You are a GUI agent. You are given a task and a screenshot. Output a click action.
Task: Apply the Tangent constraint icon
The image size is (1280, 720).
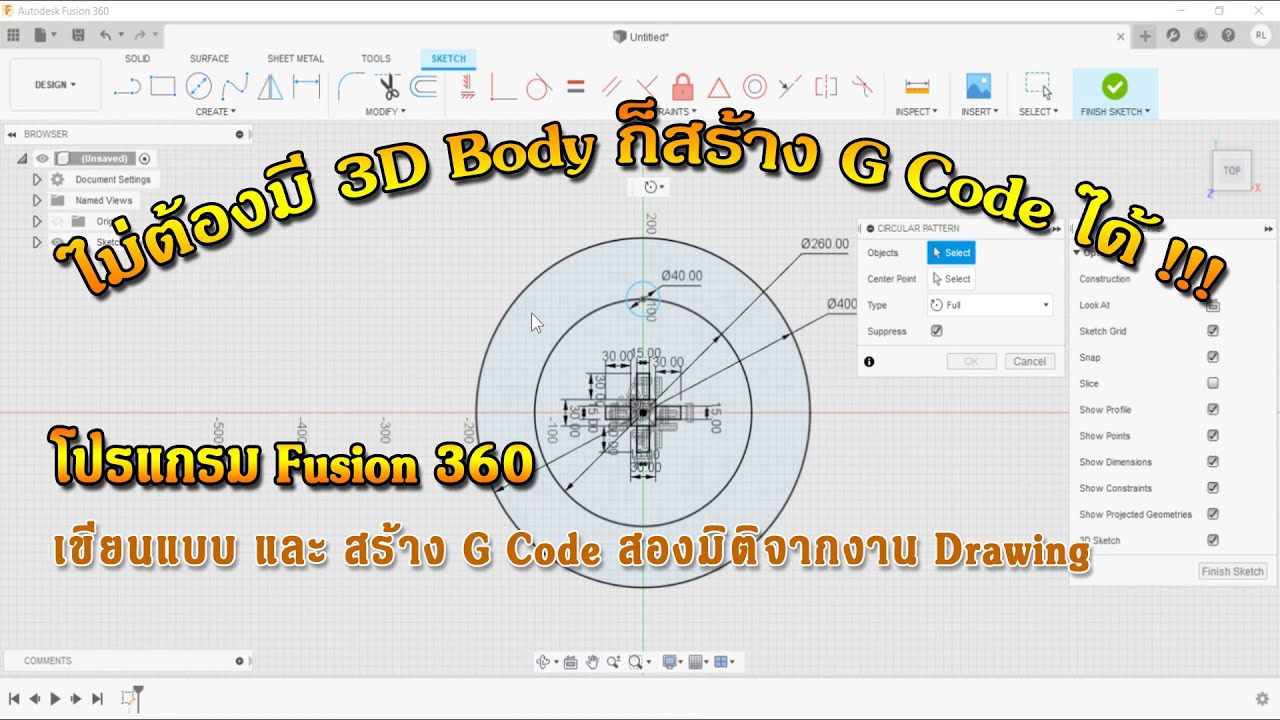coord(538,87)
